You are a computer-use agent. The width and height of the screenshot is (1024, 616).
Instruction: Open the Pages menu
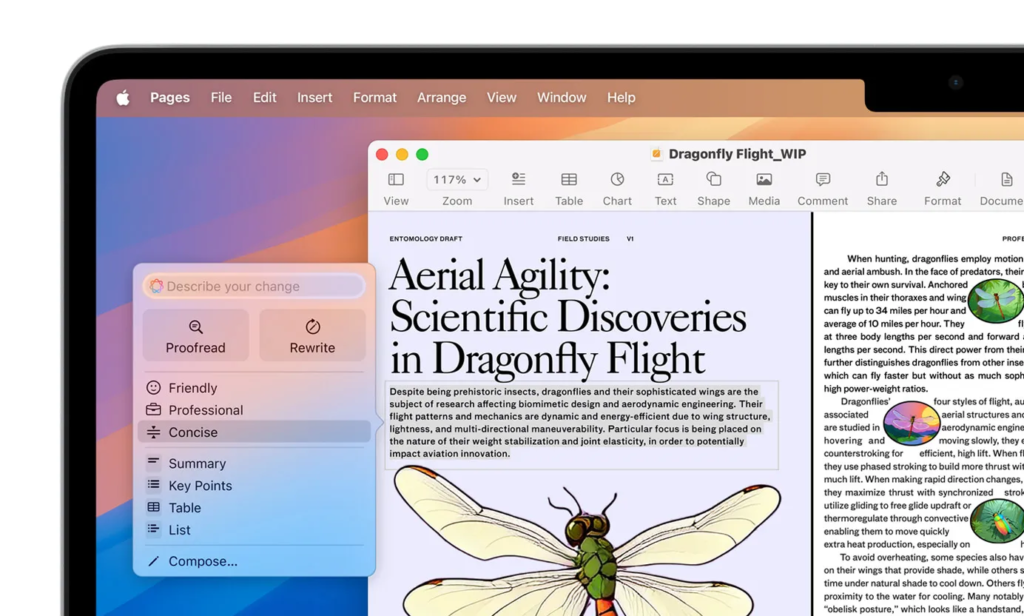click(170, 97)
